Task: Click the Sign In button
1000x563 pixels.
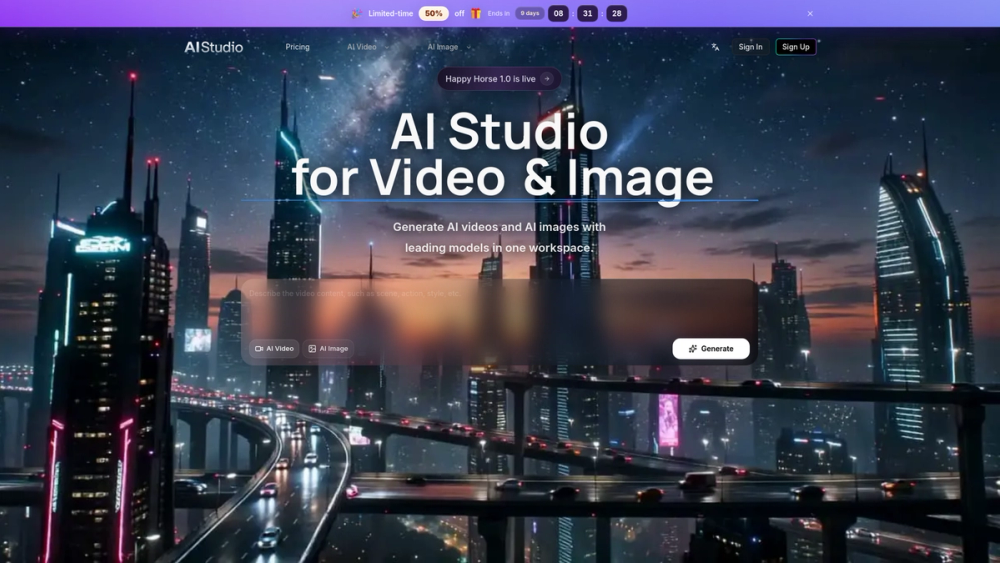Action: (750, 47)
